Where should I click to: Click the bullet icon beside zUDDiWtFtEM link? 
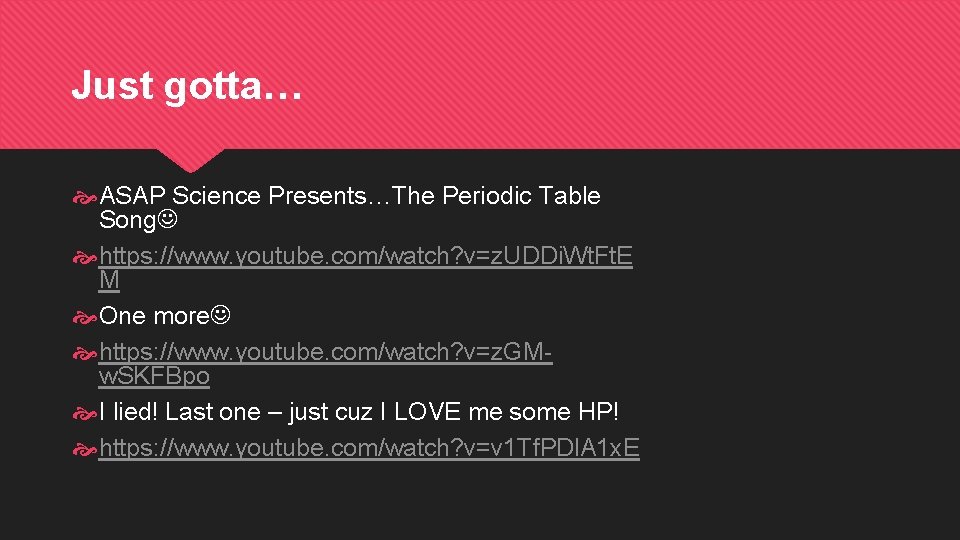point(84,258)
